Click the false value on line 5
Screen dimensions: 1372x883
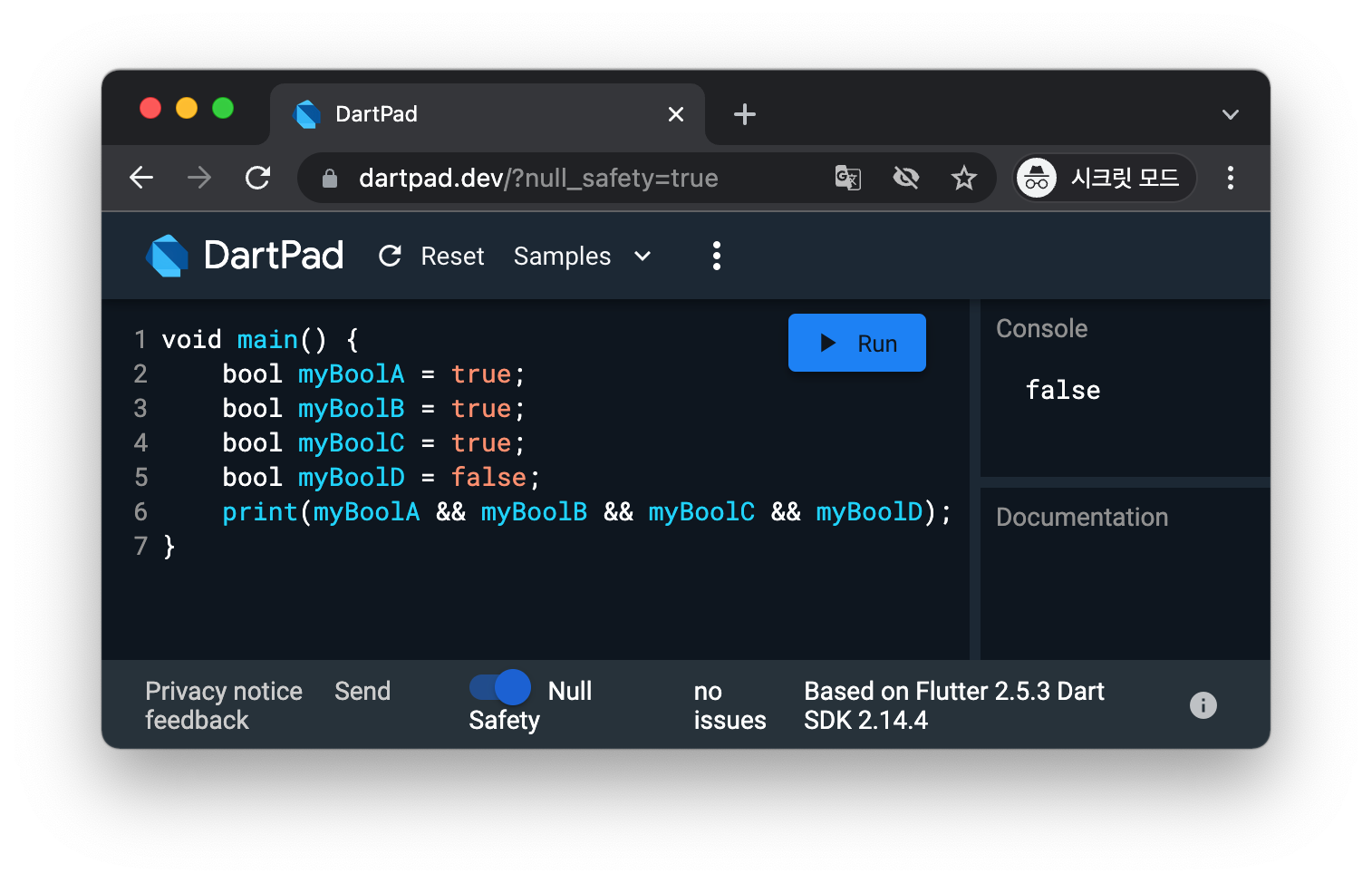pos(488,478)
